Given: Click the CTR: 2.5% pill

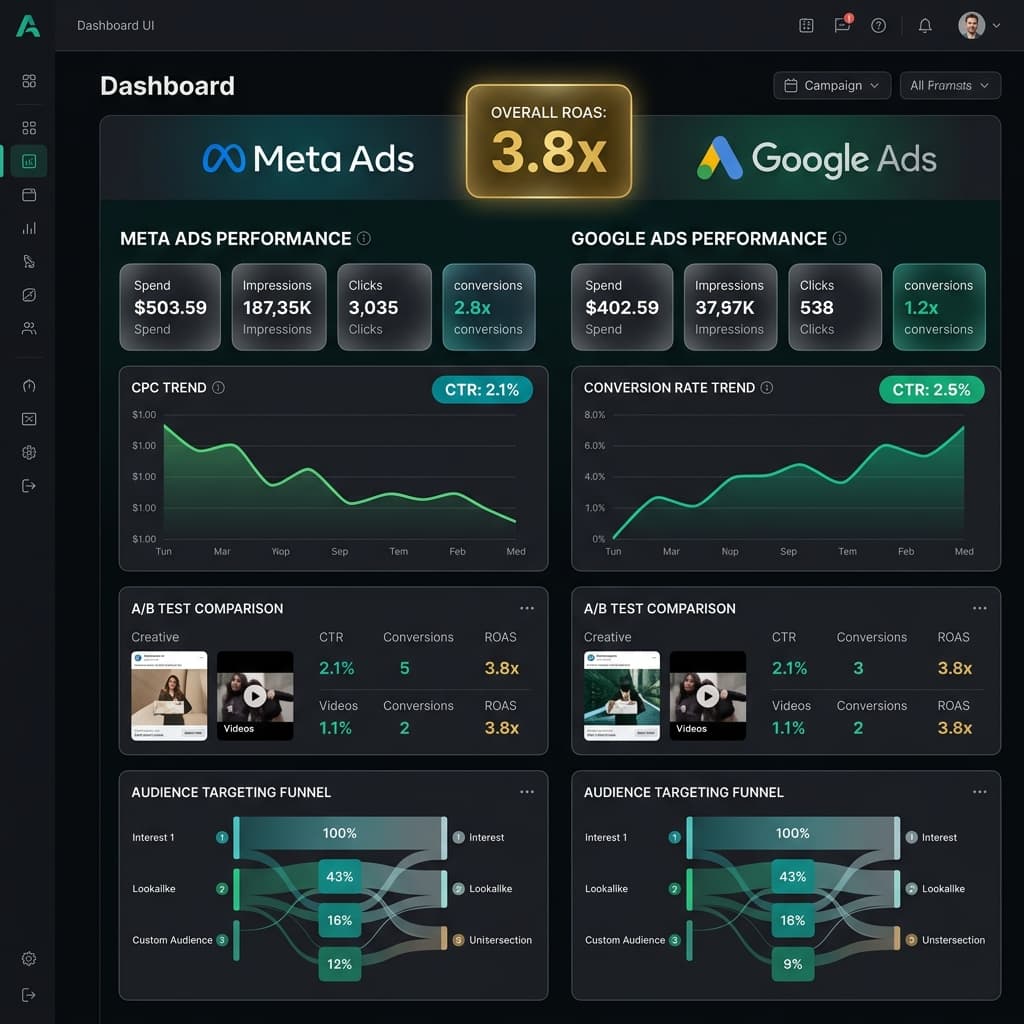Looking at the screenshot, I should [x=931, y=390].
